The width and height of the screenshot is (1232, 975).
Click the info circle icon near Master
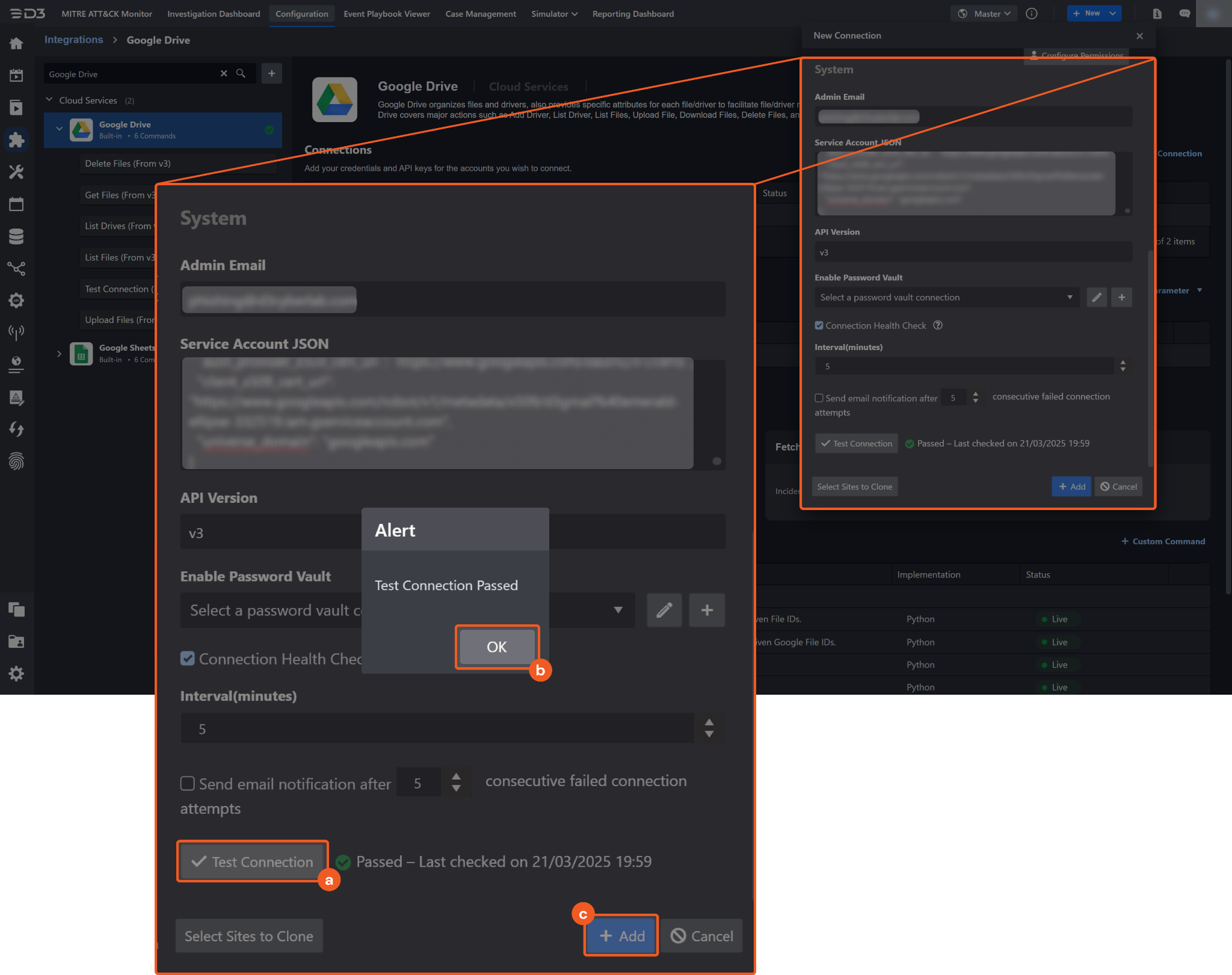(1032, 13)
